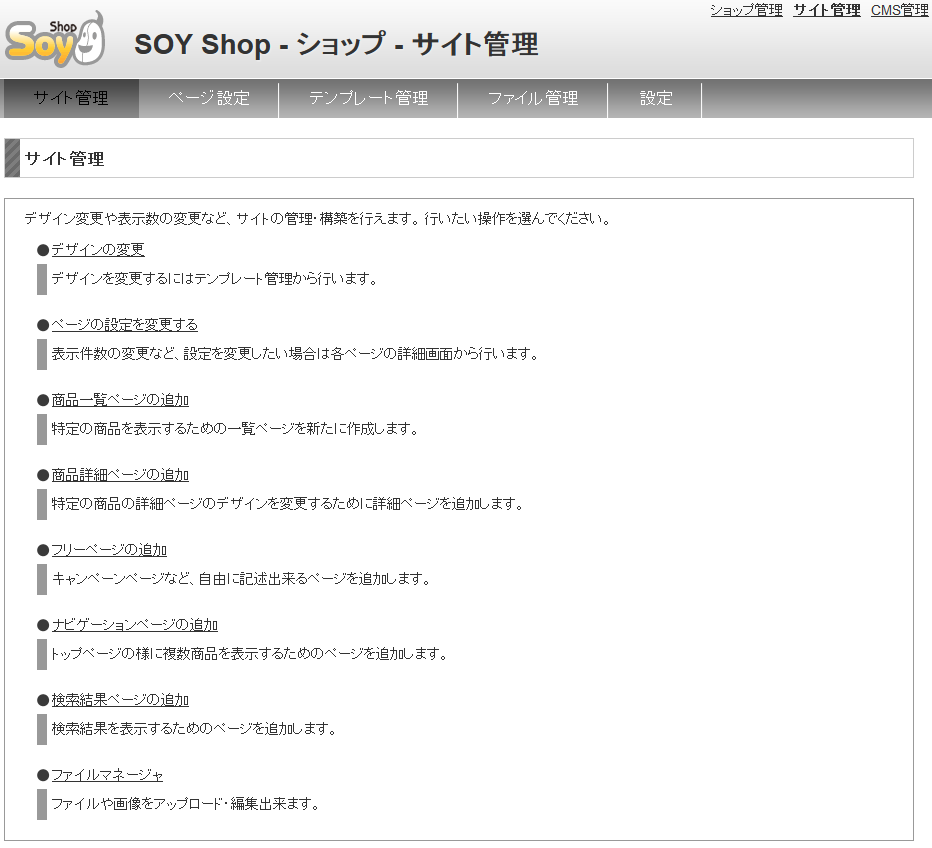
Task: Open the 商品詳細ページの追加 link
Action: click(x=120, y=475)
